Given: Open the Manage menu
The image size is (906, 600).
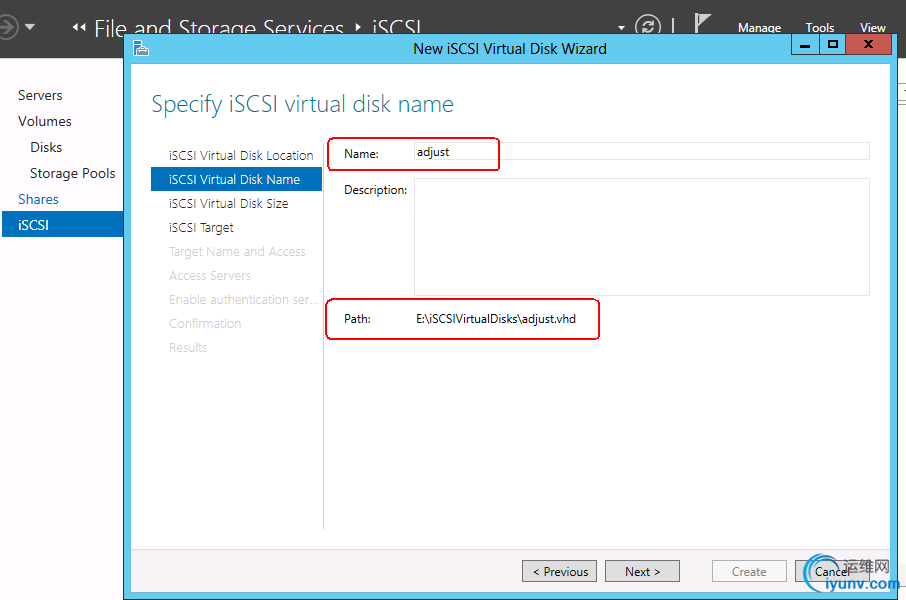Looking at the screenshot, I should pyautogui.click(x=759, y=28).
